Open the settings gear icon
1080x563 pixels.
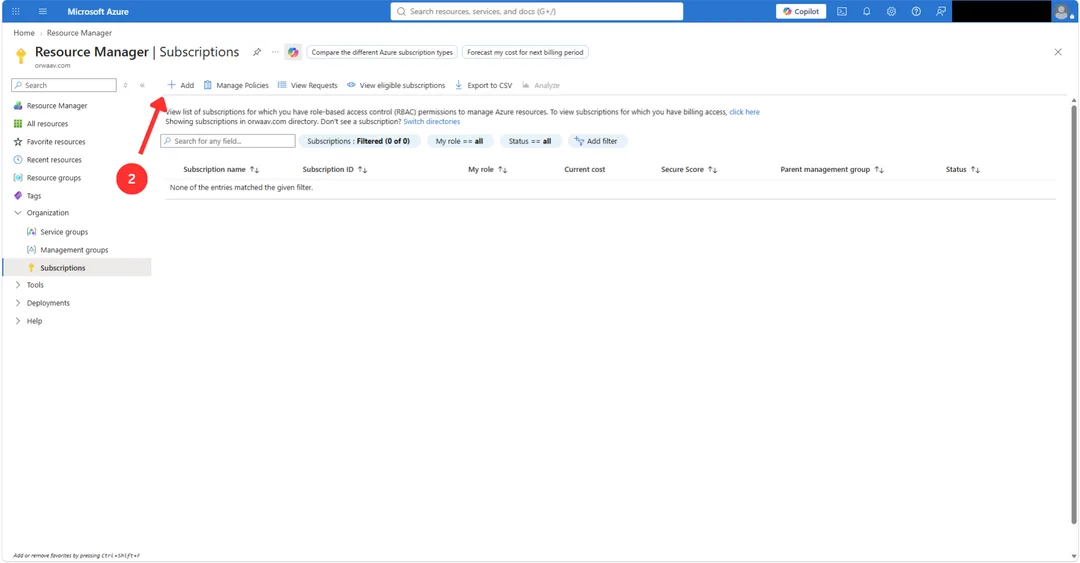point(891,12)
